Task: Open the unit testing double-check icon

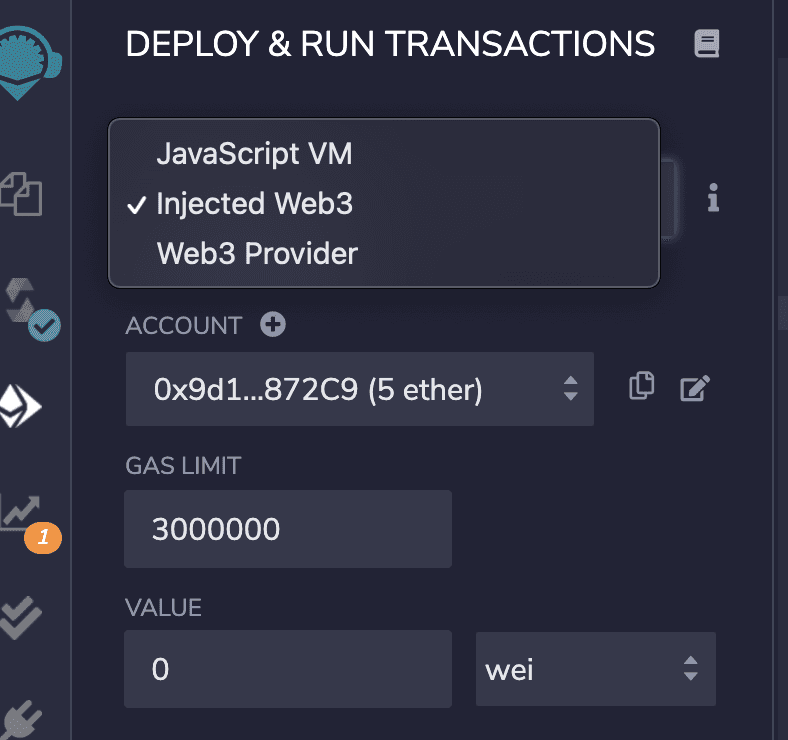Action: tap(20, 617)
